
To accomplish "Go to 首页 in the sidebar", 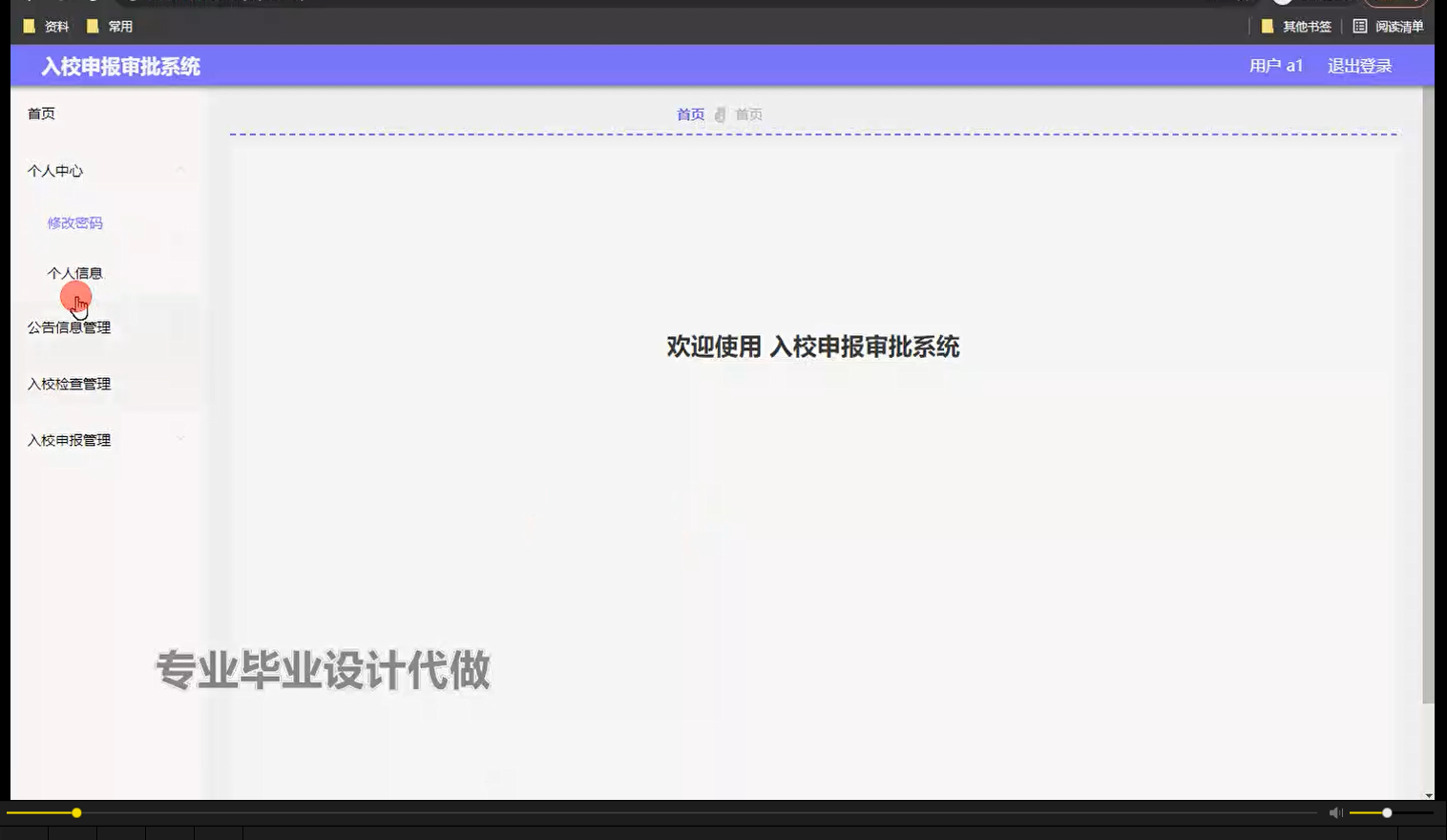I will (40, 113).
